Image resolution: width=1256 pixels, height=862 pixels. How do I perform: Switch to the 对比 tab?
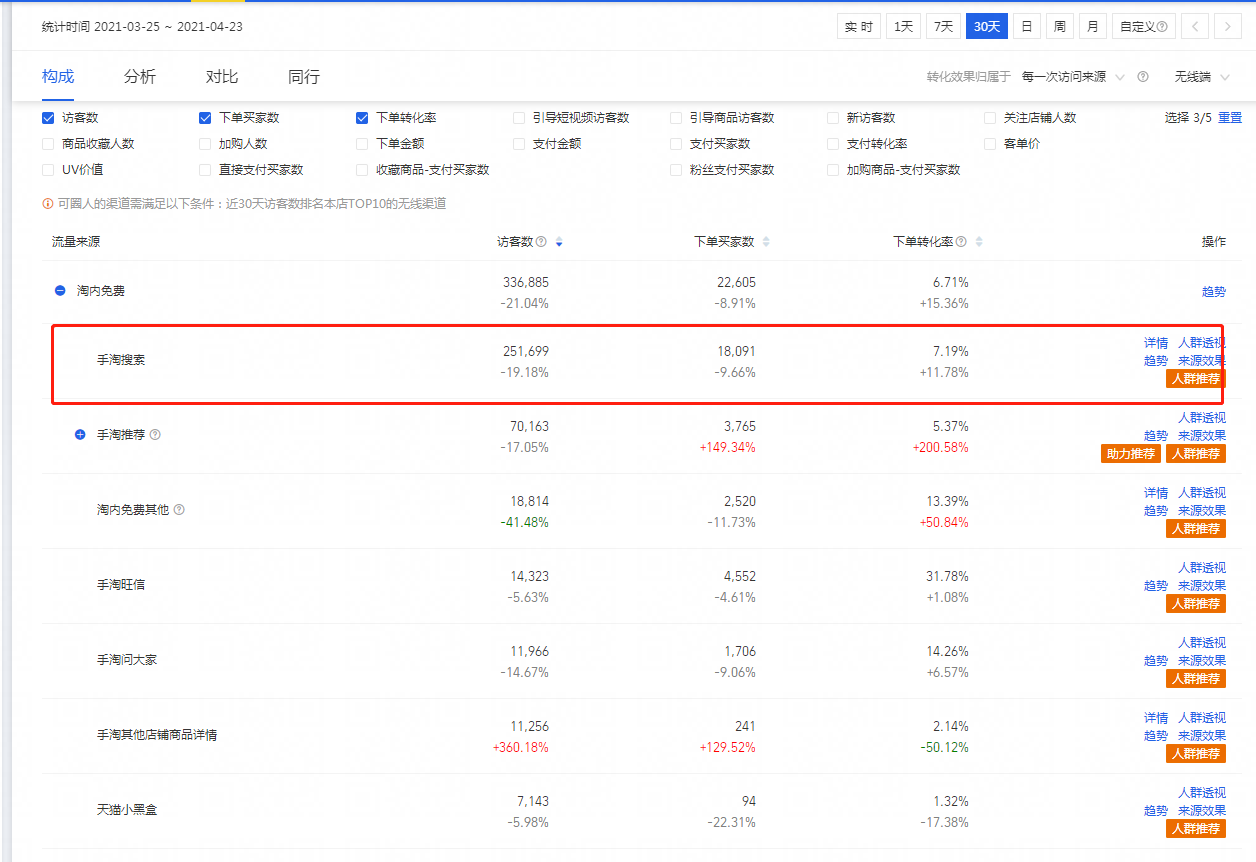tap(222, 77)
